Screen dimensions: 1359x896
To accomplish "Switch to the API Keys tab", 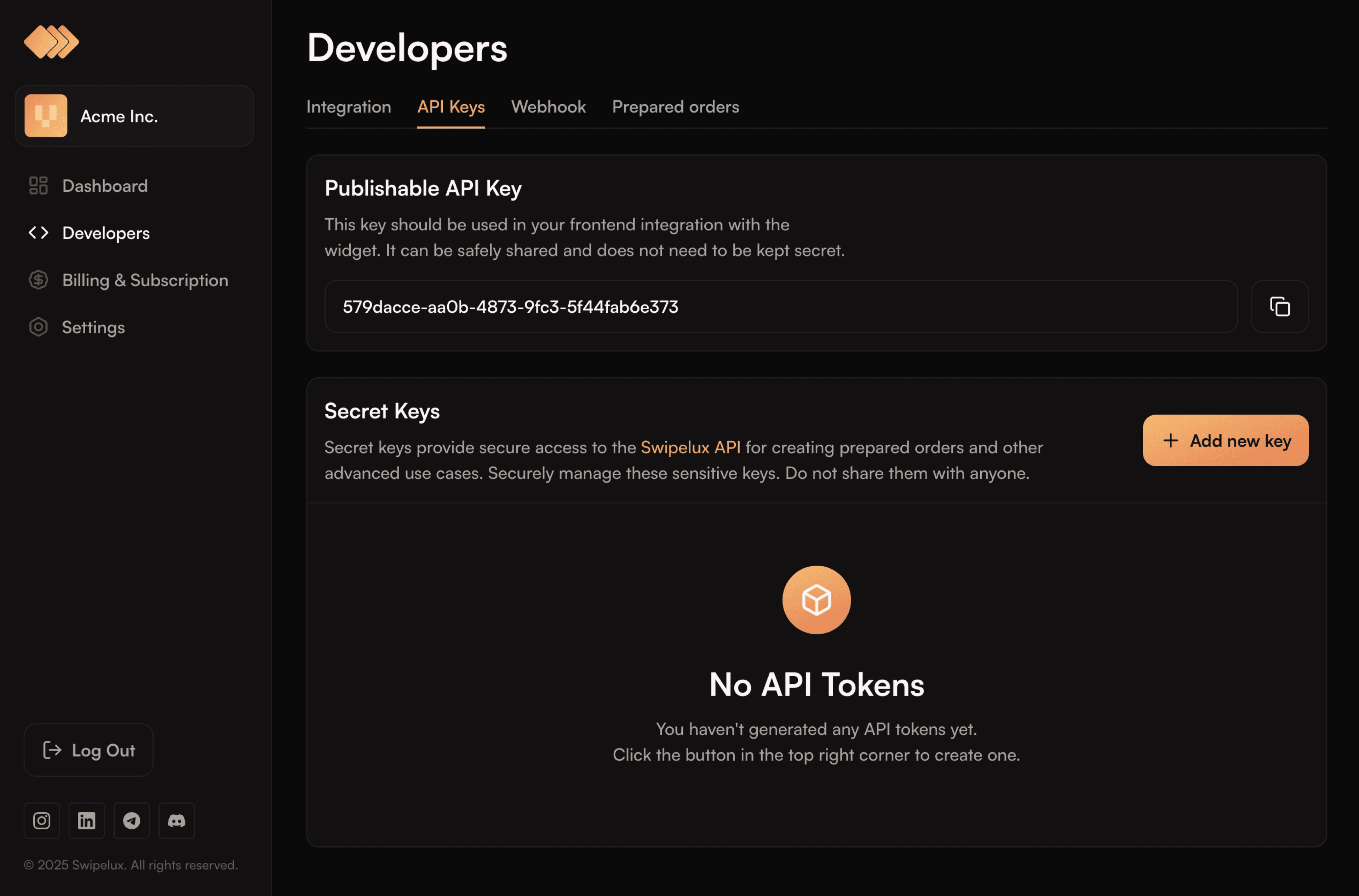I will tap(451, 107).
